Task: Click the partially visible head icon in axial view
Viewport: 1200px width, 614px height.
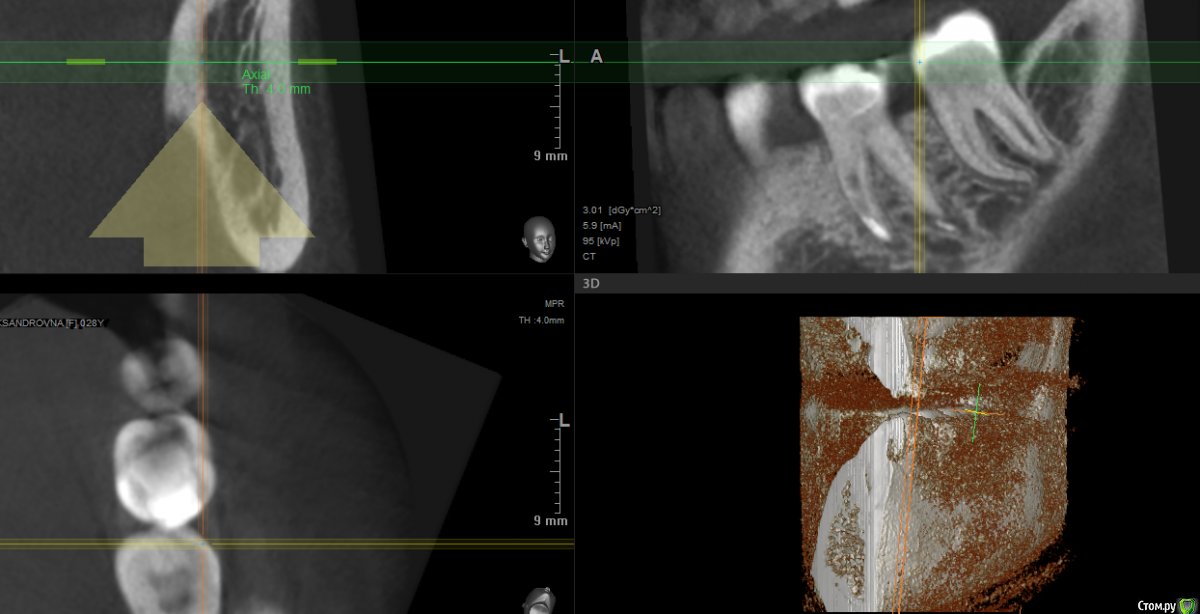Action: 538,602
